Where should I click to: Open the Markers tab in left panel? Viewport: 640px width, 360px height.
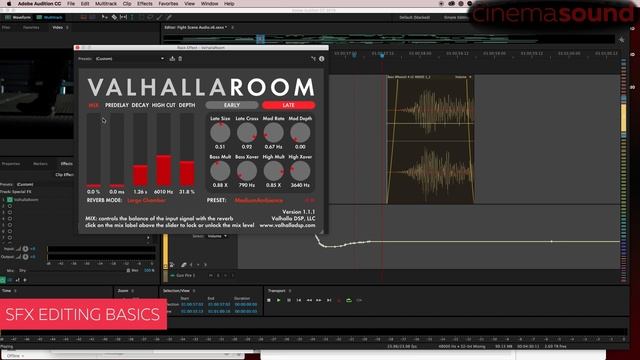coord(40,164)
